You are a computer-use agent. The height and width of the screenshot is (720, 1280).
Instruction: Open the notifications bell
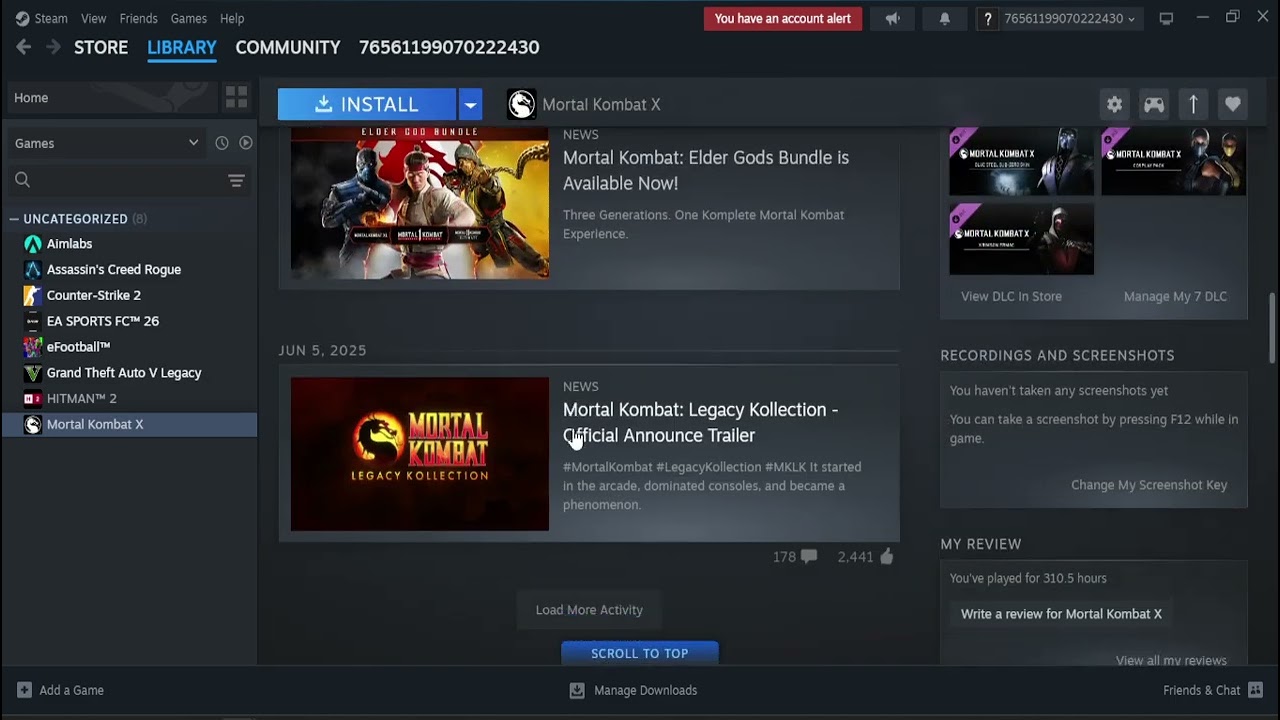click(x=944, y=18)
